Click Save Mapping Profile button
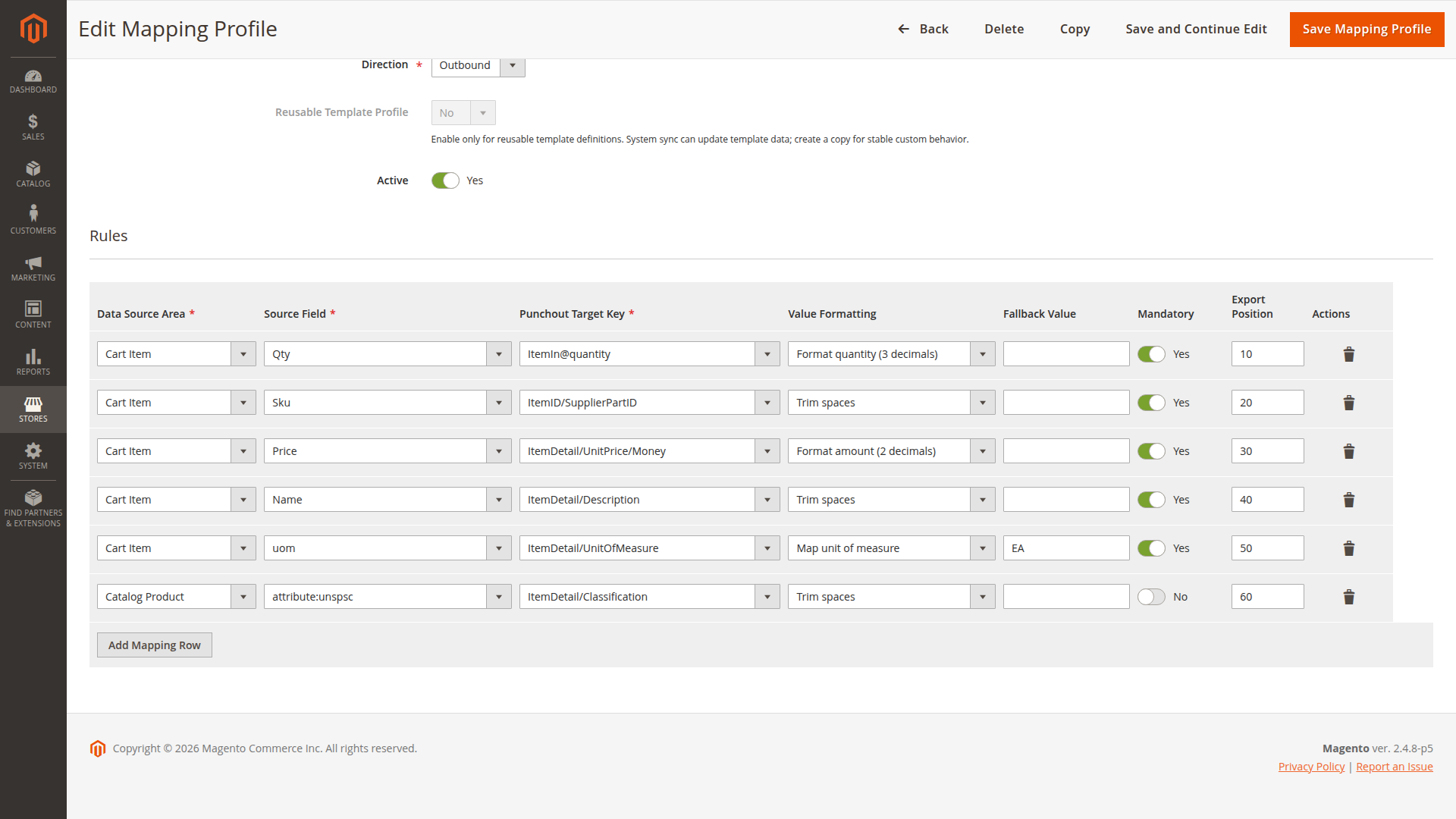The width and height of the screenshot is (1456, 819). (x=1367, y=29)
